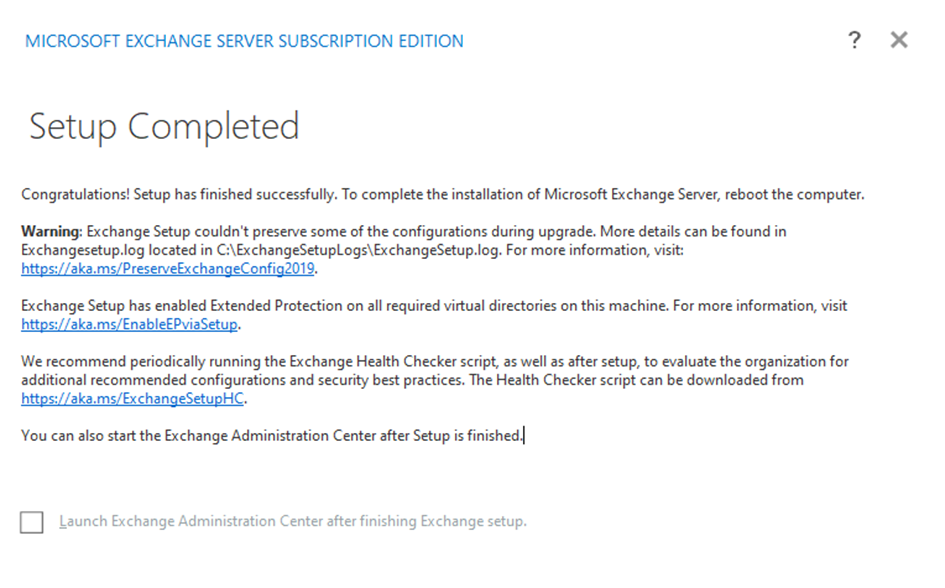Click the 'Launch Exchange Administration Center' checkbox label
Screen dimensions: 945x588
[292, 521]
